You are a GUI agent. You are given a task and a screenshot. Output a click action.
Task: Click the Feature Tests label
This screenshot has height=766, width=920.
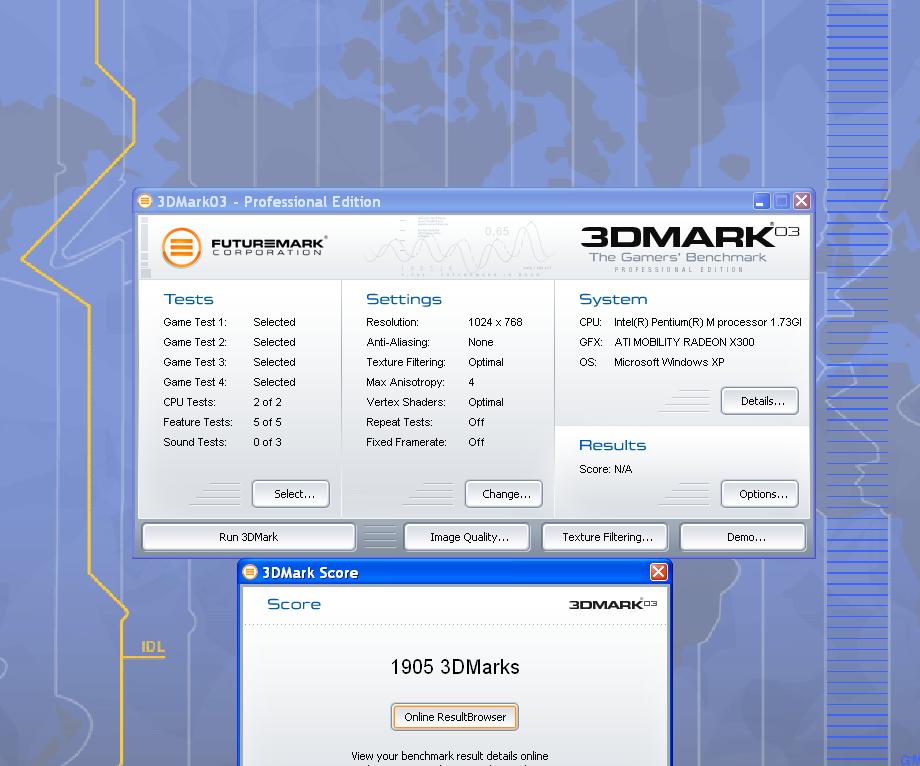[x=198, y=422]
